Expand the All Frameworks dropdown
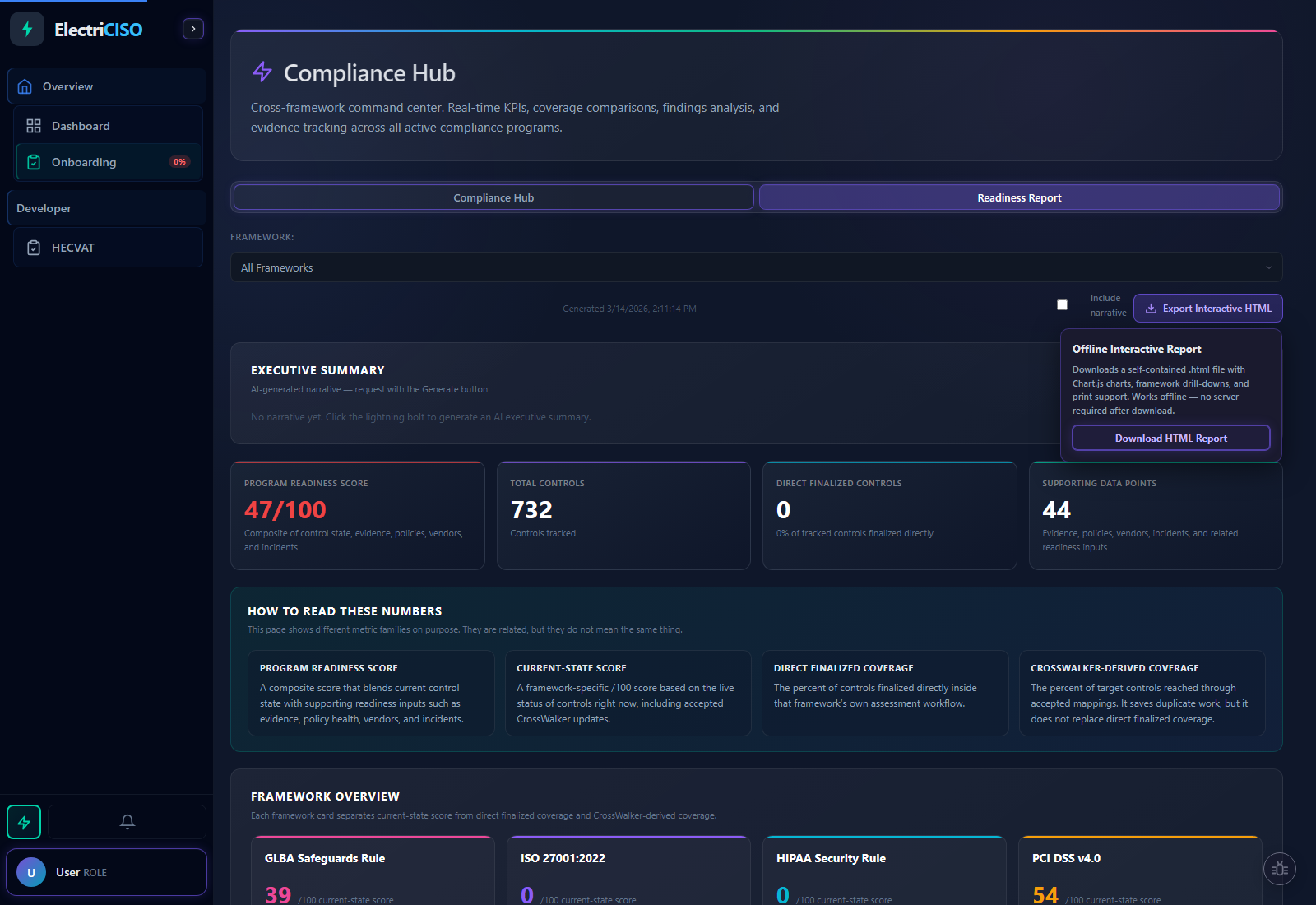1316x905 pixels. coord(756,267)
